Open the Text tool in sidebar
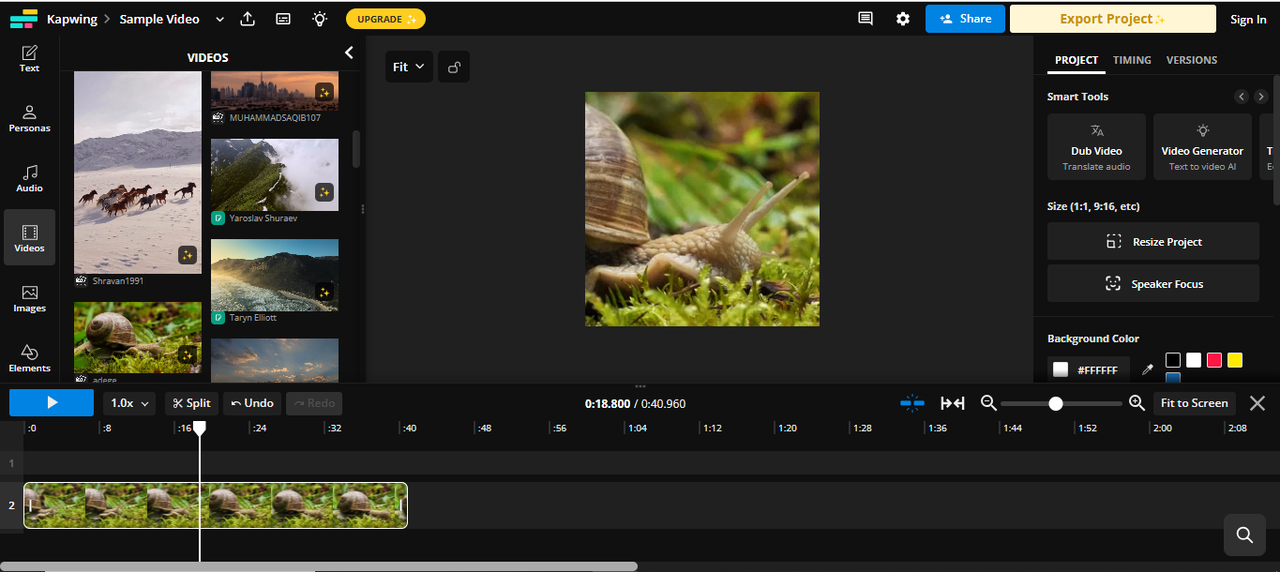 [29, 59]
